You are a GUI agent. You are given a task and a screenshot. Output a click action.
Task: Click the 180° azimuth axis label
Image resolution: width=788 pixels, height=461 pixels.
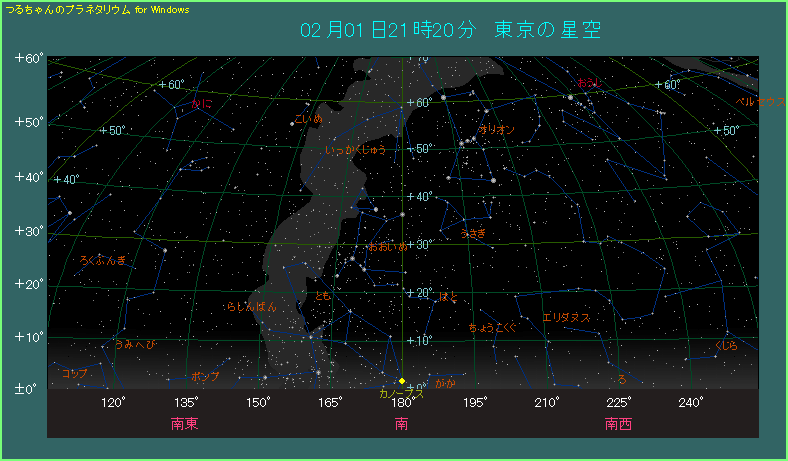(403, 403)
